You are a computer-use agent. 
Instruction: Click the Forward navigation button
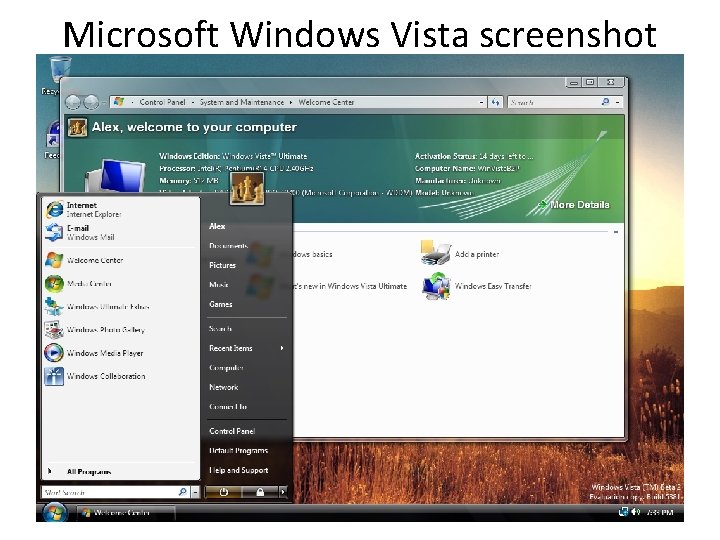[x=91, y=102]
